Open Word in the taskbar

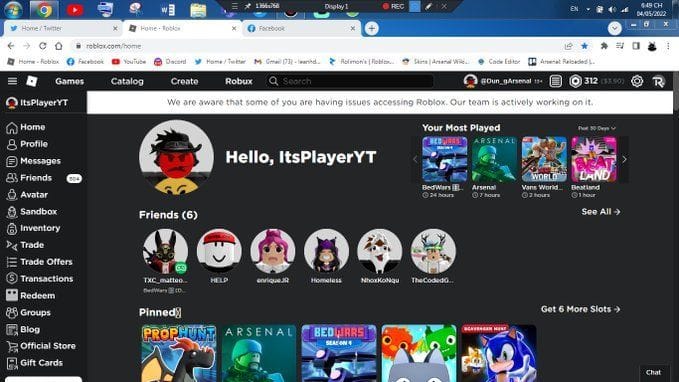167,9
